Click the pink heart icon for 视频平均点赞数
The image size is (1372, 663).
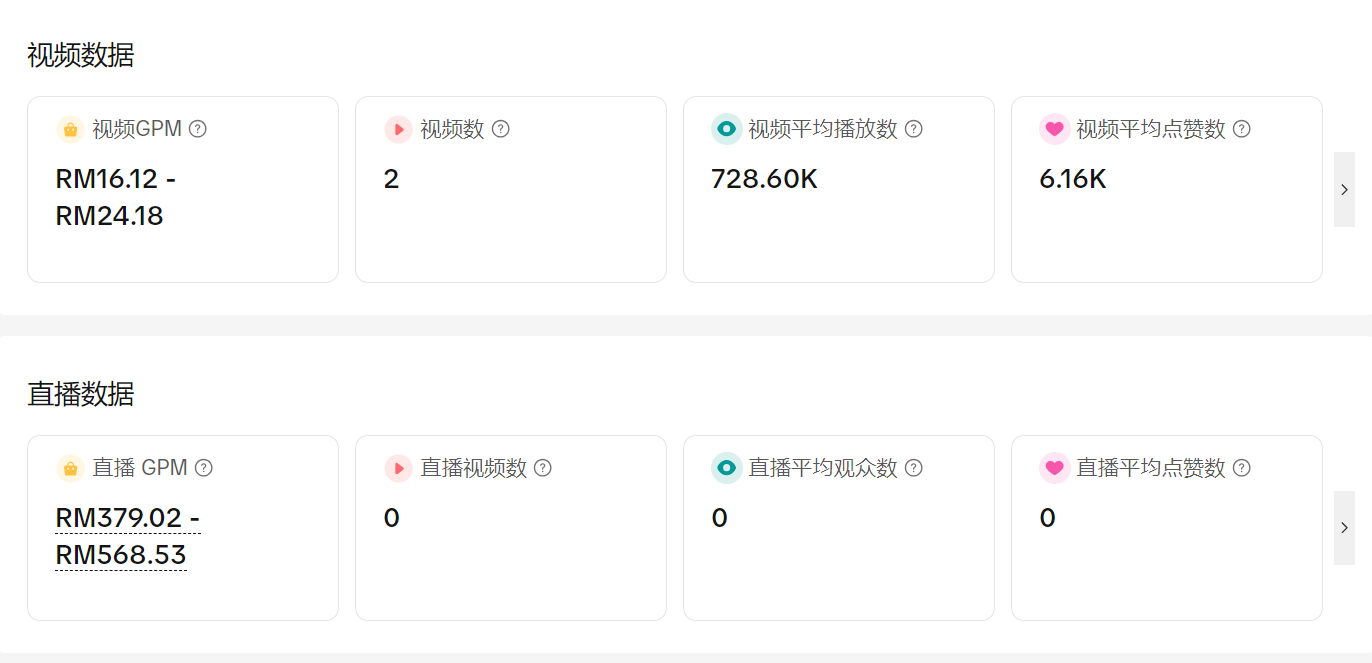[1055, 129]
